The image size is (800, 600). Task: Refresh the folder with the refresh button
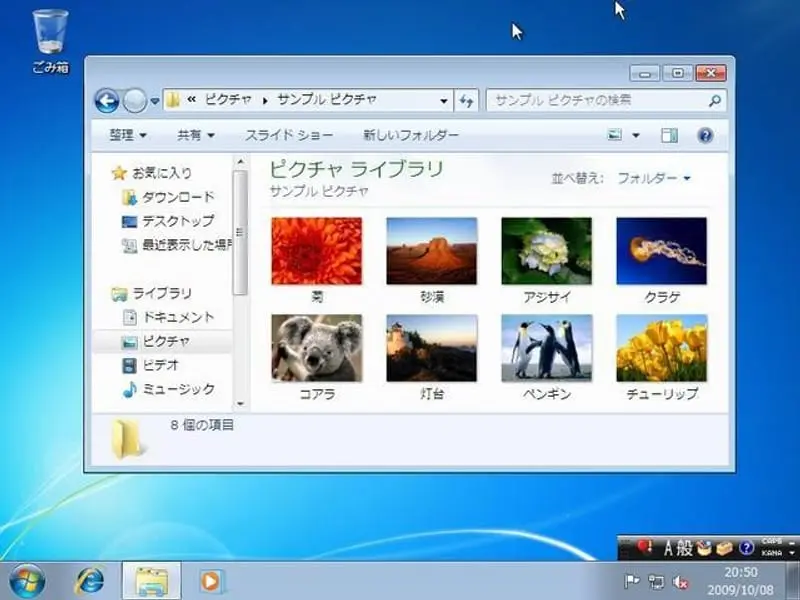(x=466, y=101)
